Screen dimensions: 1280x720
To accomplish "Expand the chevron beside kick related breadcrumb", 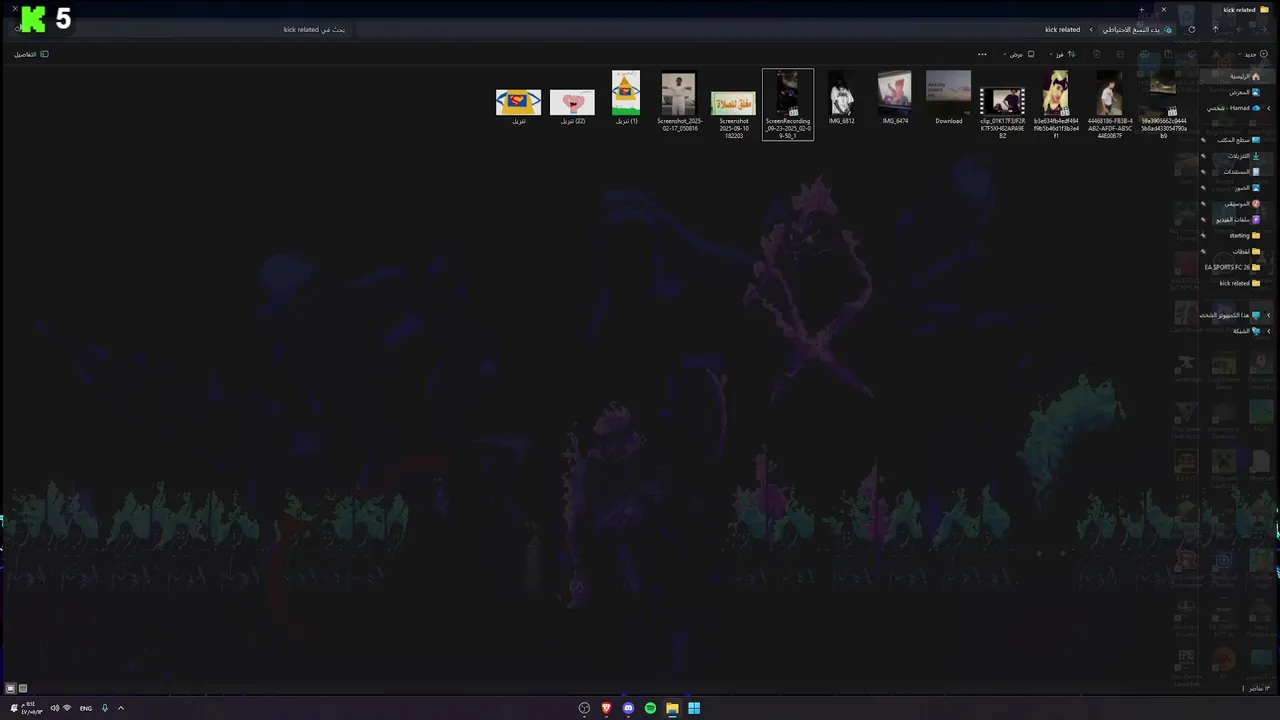I will [x=1091, y=29].
